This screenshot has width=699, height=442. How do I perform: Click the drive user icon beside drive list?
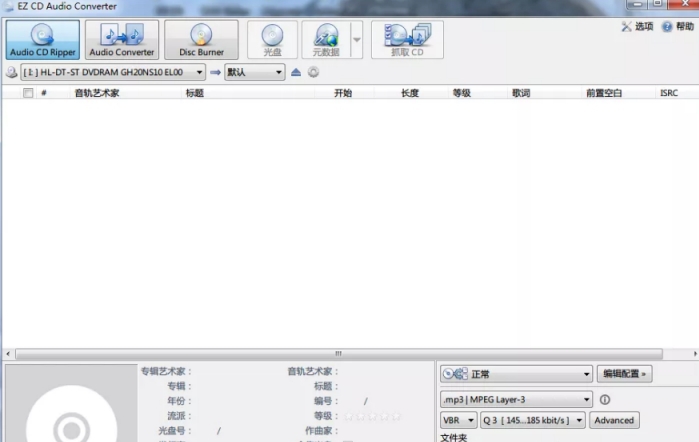(x=12, y=72)
